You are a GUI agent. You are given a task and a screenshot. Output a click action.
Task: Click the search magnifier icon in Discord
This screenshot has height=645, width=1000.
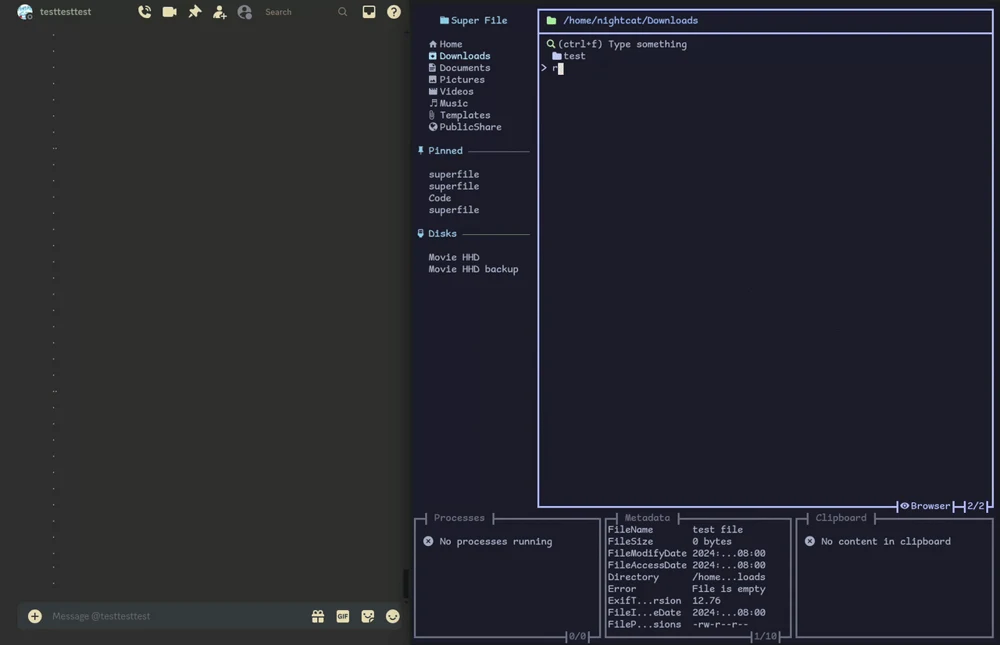click(342, 11)
